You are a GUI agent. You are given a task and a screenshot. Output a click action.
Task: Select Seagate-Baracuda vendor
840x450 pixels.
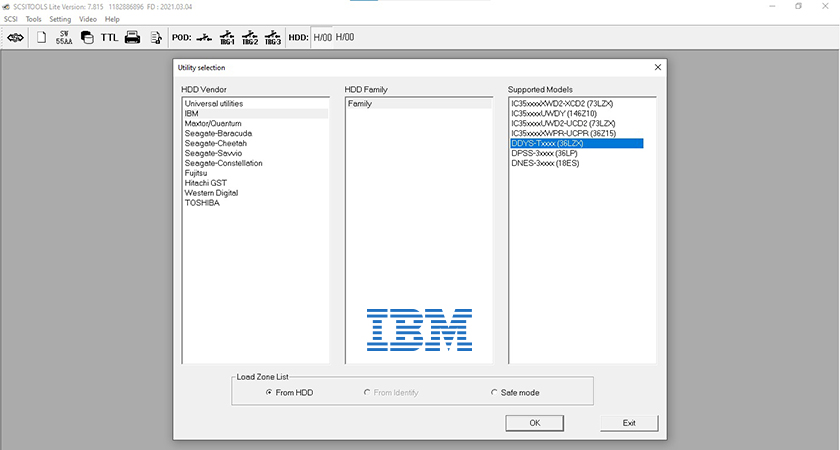[x=256, y=133]
